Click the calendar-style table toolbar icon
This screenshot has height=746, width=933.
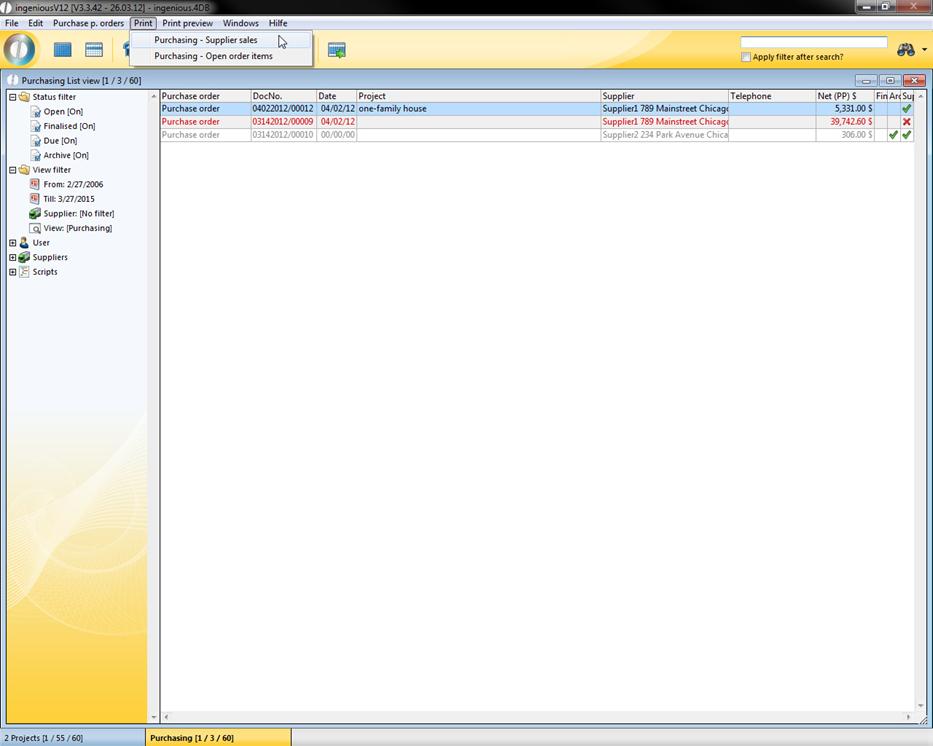pyautogui.click(x=94, y=50)
